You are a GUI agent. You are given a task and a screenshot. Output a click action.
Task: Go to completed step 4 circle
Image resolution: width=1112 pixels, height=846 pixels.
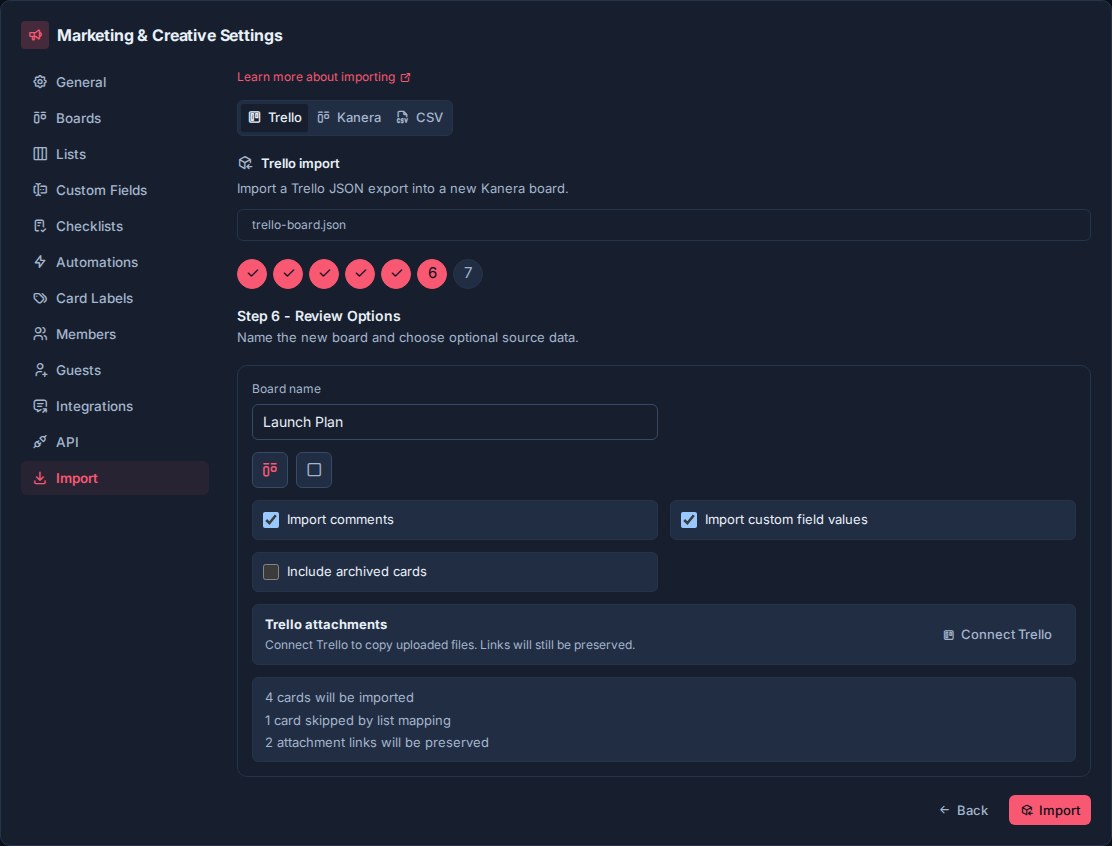pos(360,274)
